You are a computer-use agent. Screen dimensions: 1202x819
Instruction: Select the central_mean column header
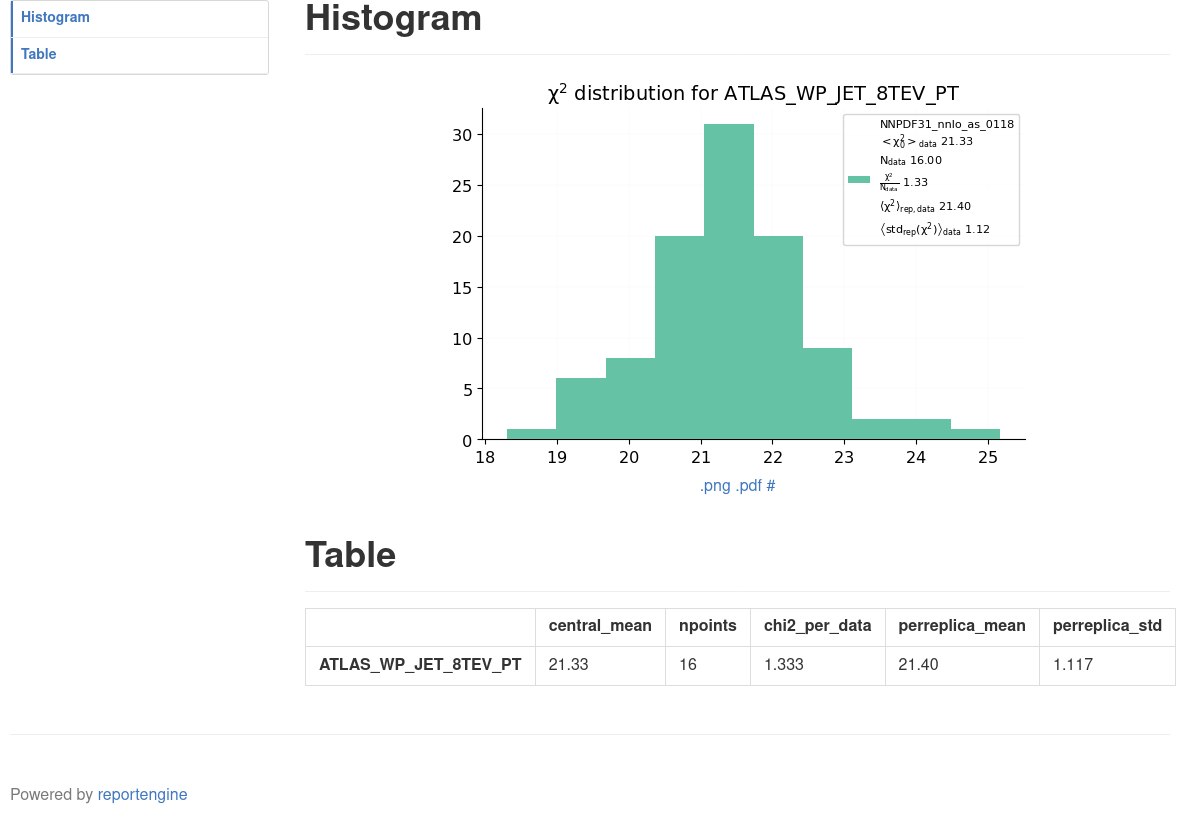pos(600,626)
